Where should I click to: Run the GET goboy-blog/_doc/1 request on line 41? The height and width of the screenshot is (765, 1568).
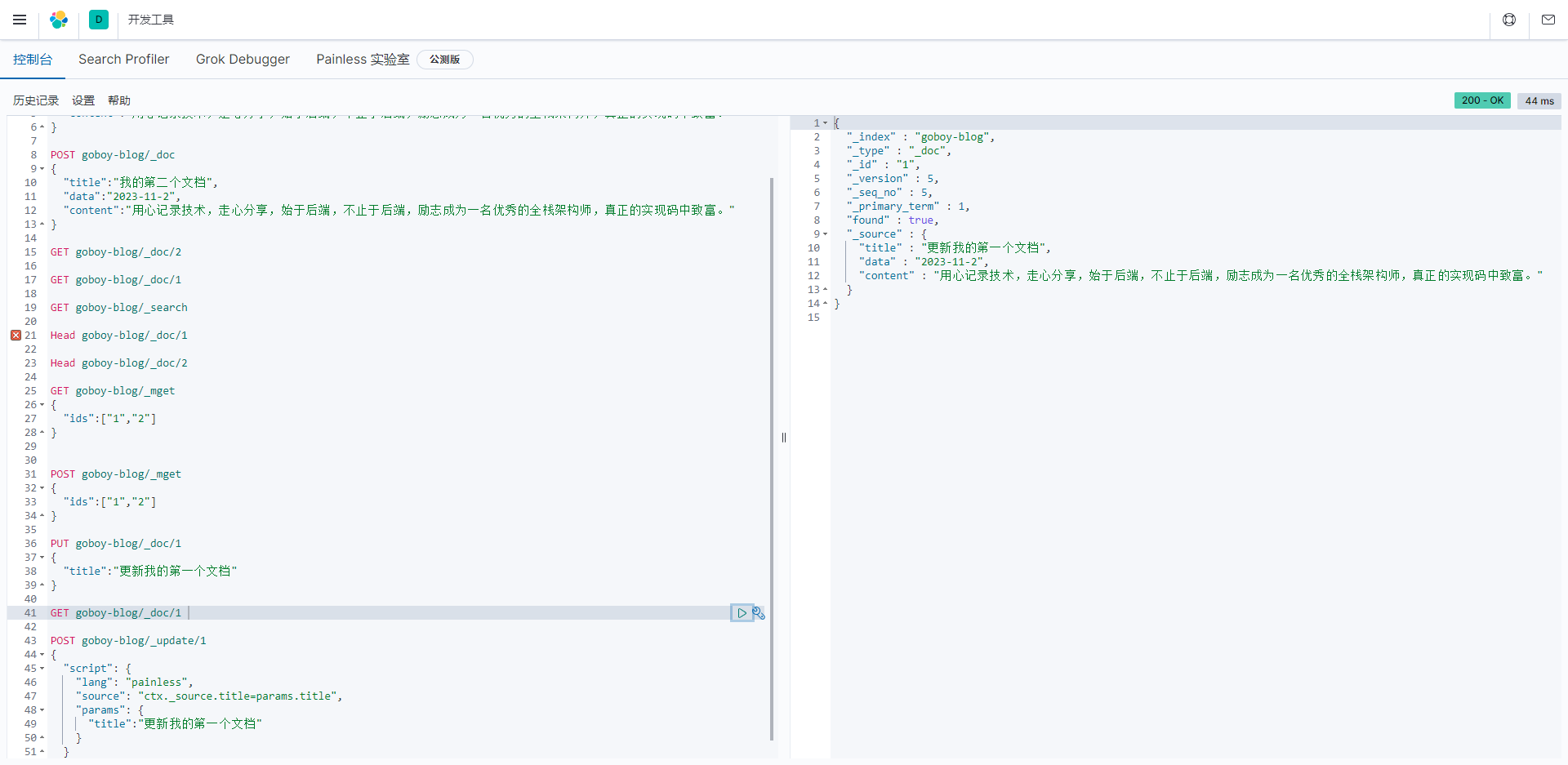coord(742,613)
